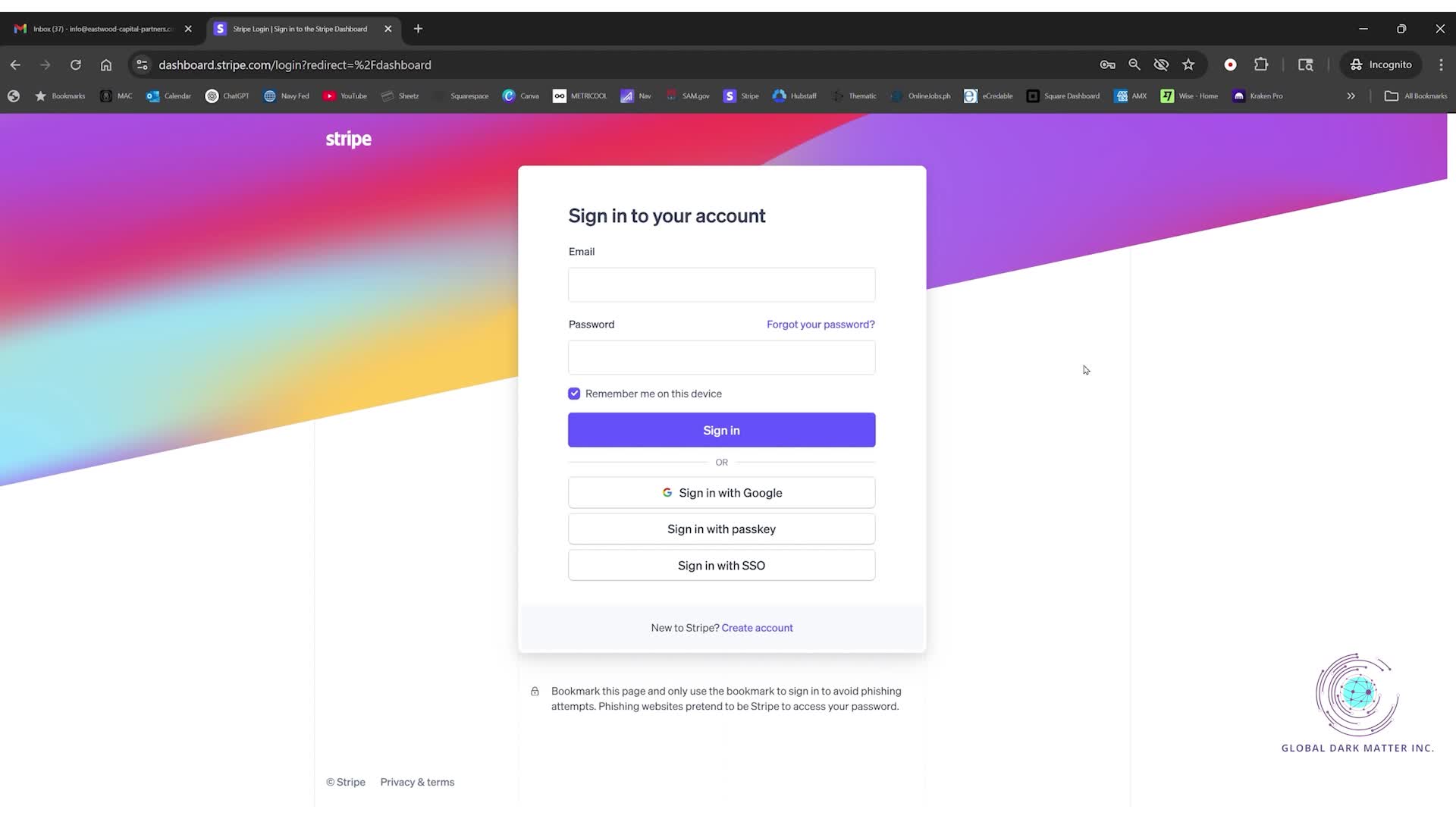The height and width of the screenshot is (819, 1456).
Task: Open the YouTube bookmark
Action: pyautogui.click(x=345, y=96)
